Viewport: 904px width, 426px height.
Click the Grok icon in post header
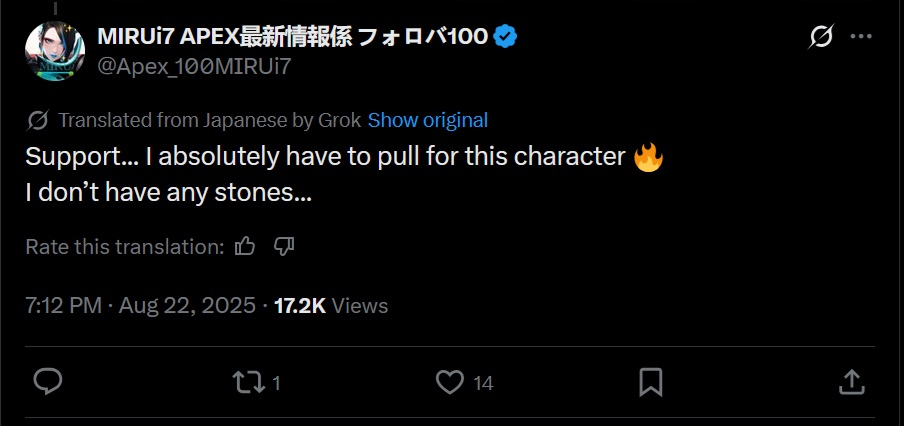[821, 37]
